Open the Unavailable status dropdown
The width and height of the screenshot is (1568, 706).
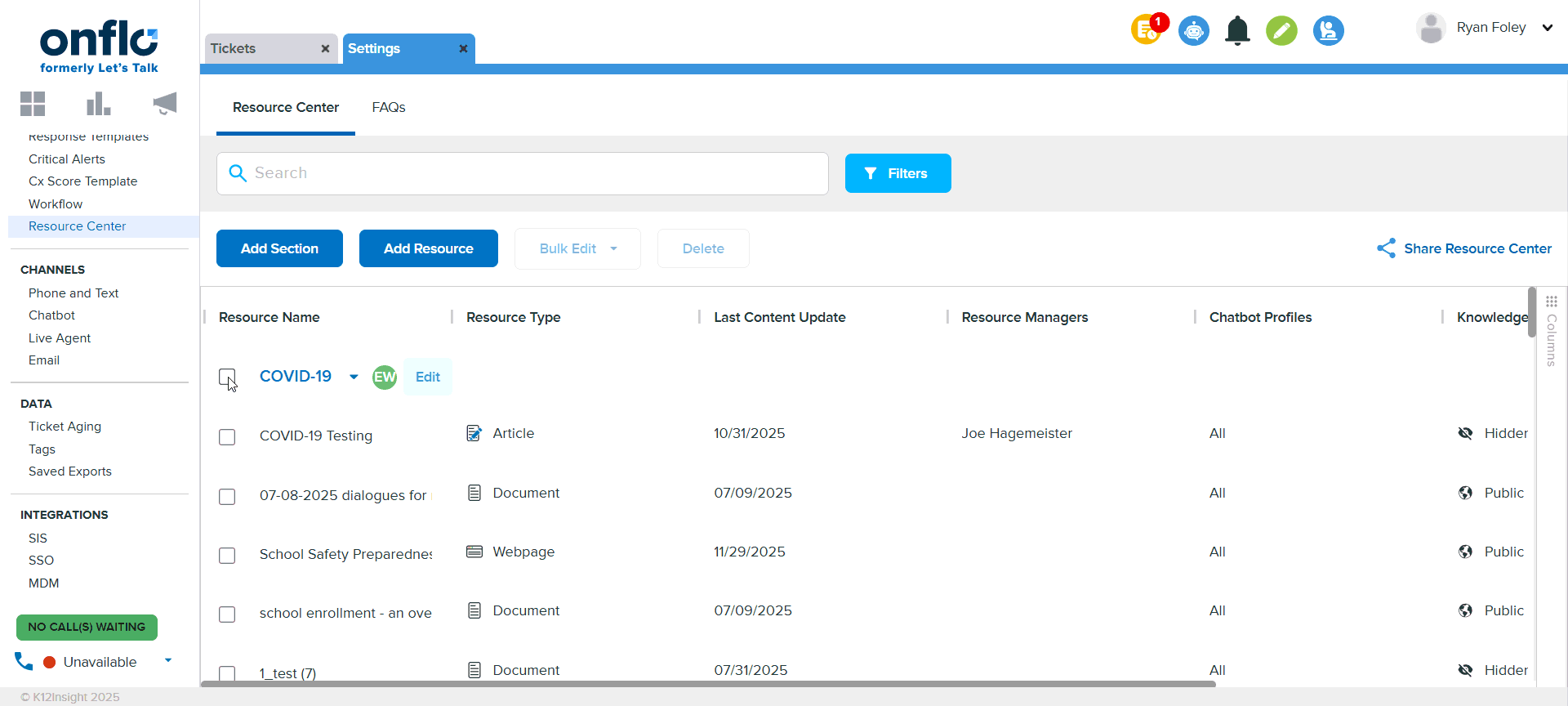click(x=168, y=660)
